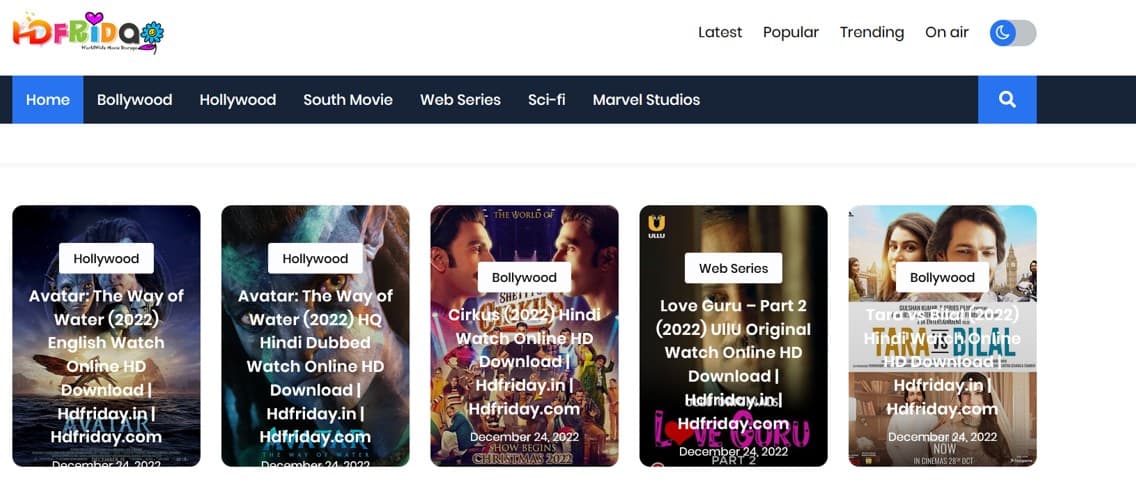This screenshot has width=1136, height=486.
Task: Click Web Series tag on Love Guru
Action: (733, 268)
